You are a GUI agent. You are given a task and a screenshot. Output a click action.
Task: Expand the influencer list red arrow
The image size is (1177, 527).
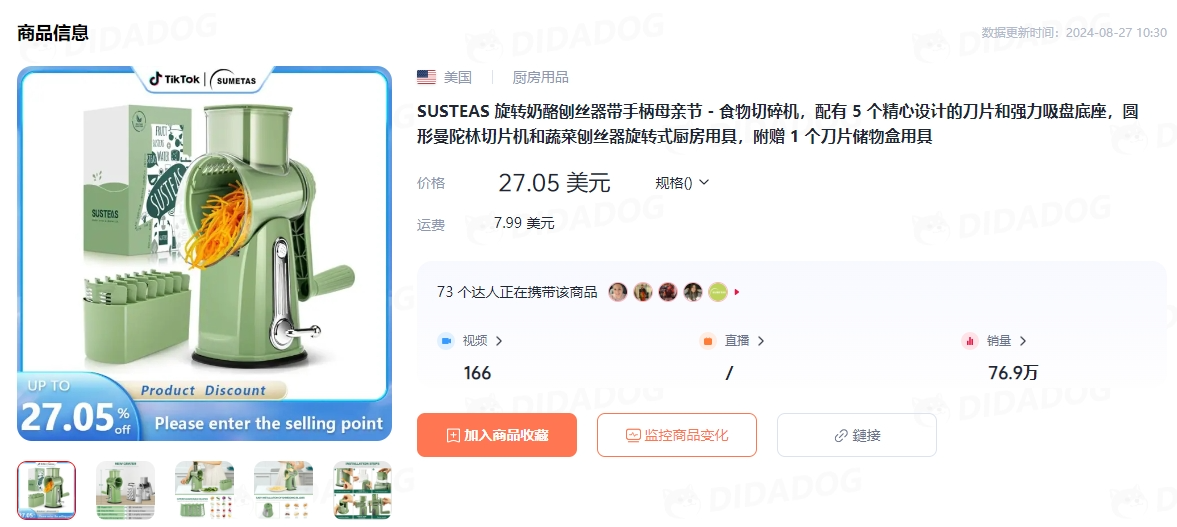click(x=737, y=292)
